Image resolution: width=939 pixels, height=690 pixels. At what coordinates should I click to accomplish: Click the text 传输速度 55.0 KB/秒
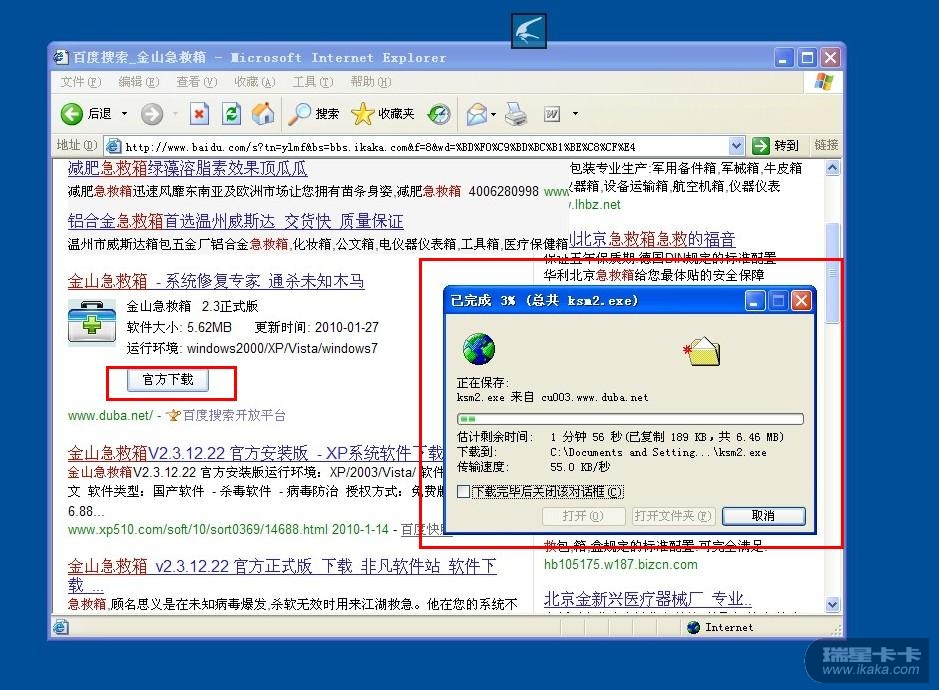534,467
